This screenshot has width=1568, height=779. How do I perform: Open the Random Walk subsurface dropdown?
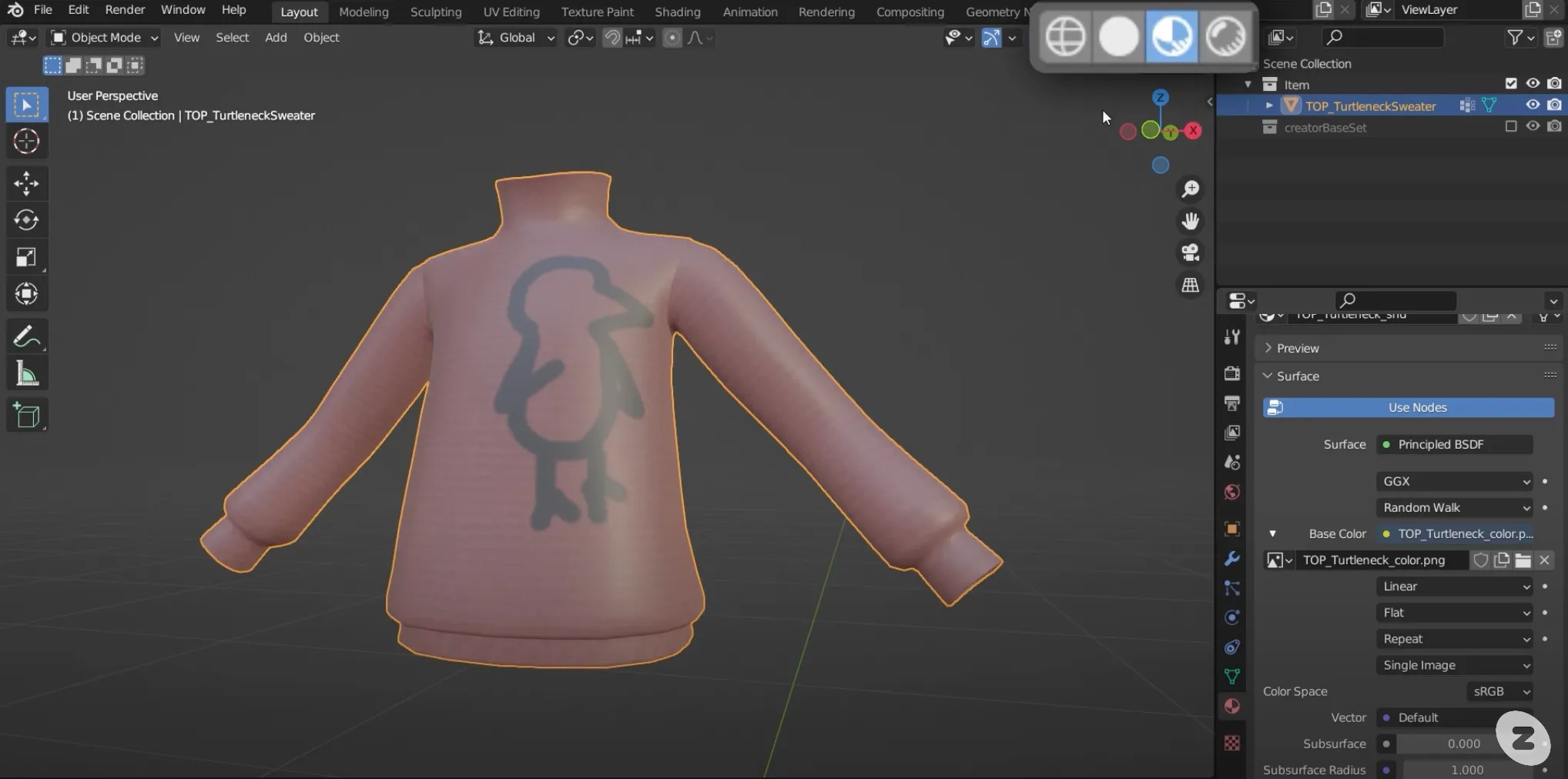1455,508
